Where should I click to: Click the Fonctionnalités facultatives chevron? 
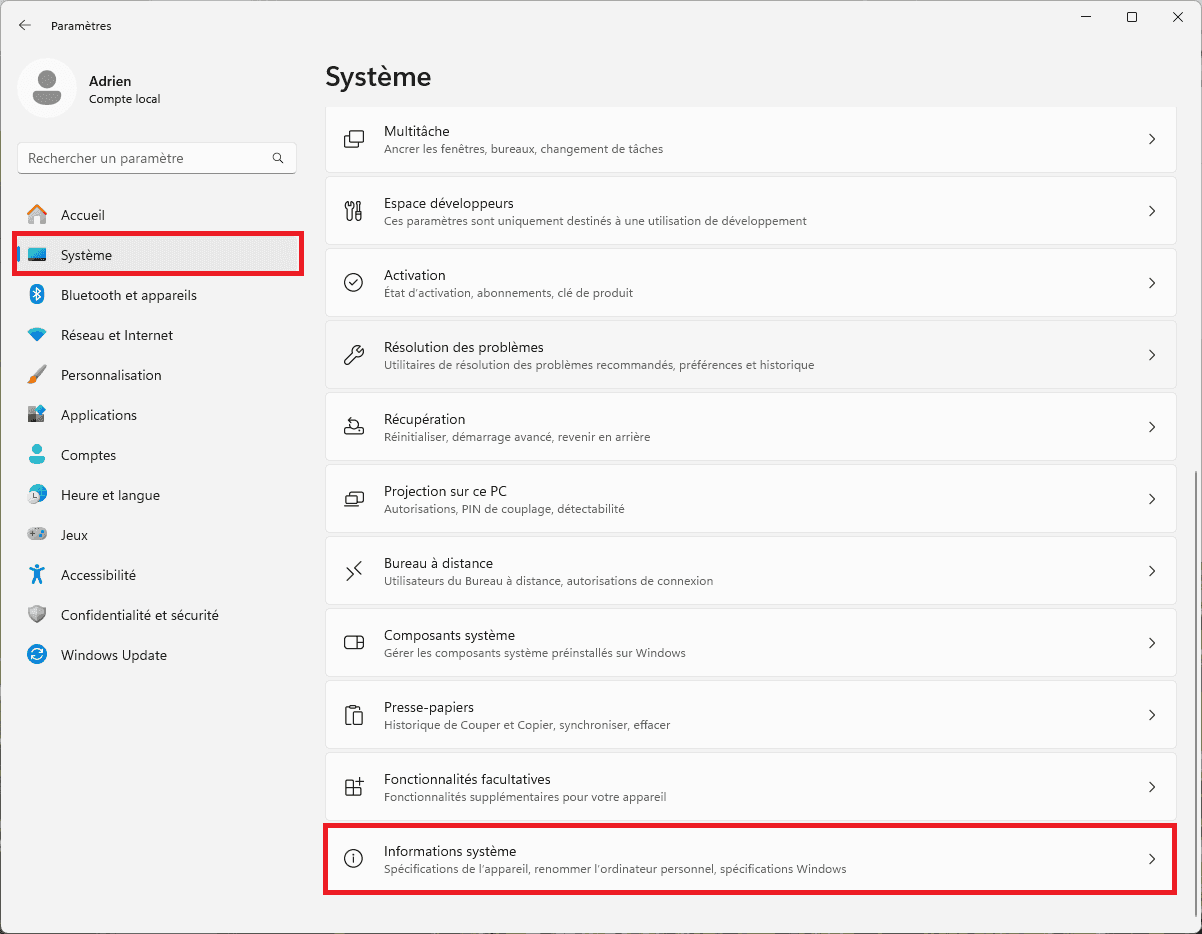coord(1152,787)
